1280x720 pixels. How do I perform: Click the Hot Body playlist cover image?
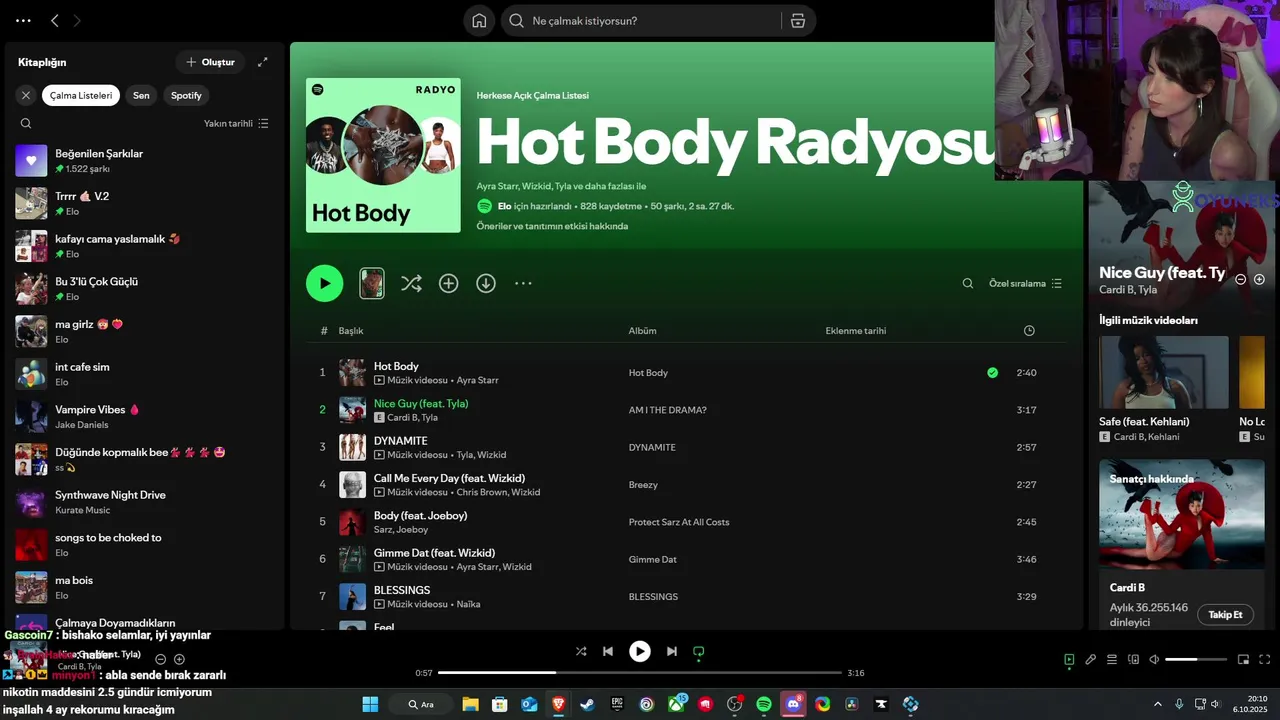383,155
